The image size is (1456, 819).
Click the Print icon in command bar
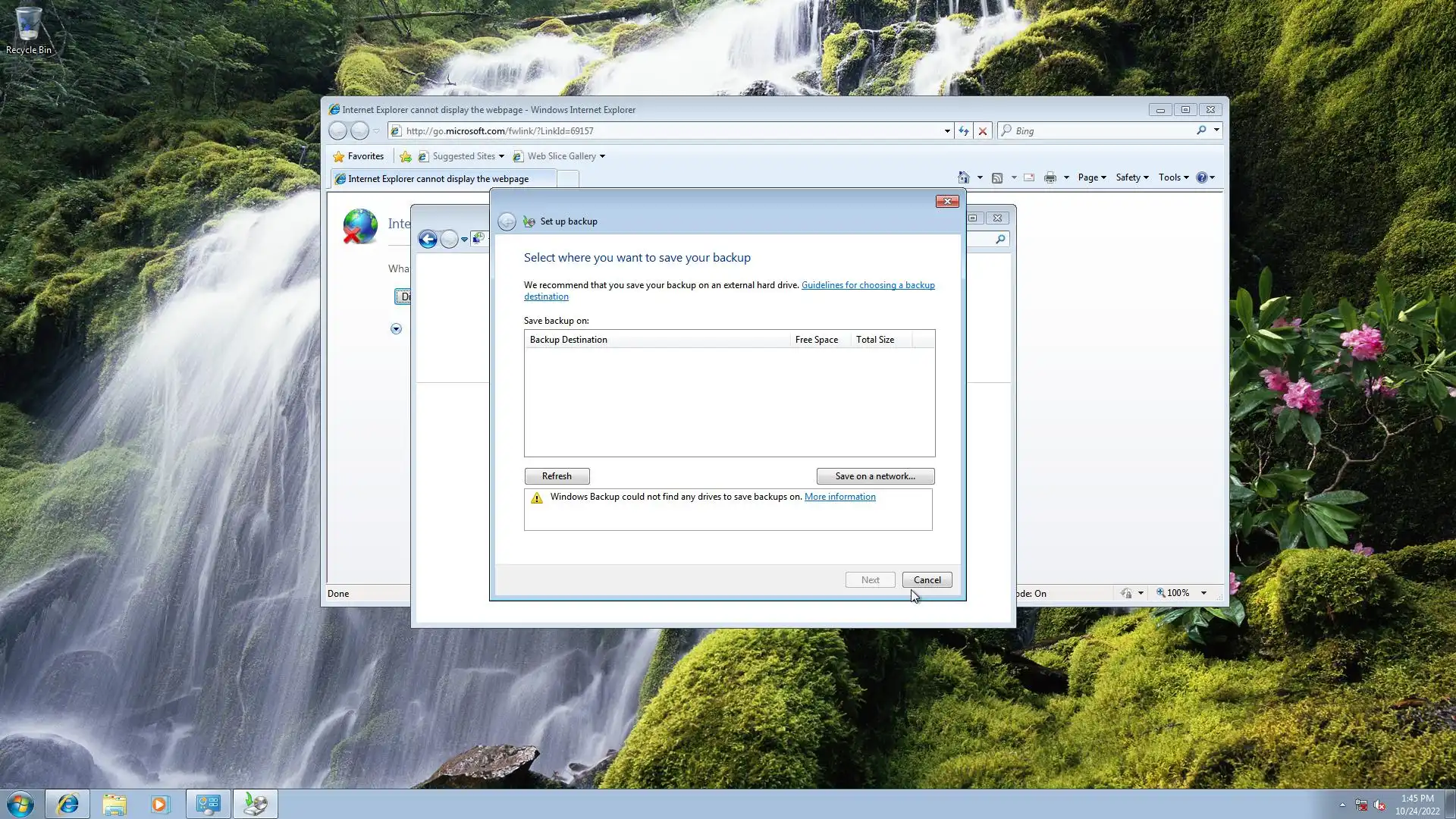[1050, 177]
